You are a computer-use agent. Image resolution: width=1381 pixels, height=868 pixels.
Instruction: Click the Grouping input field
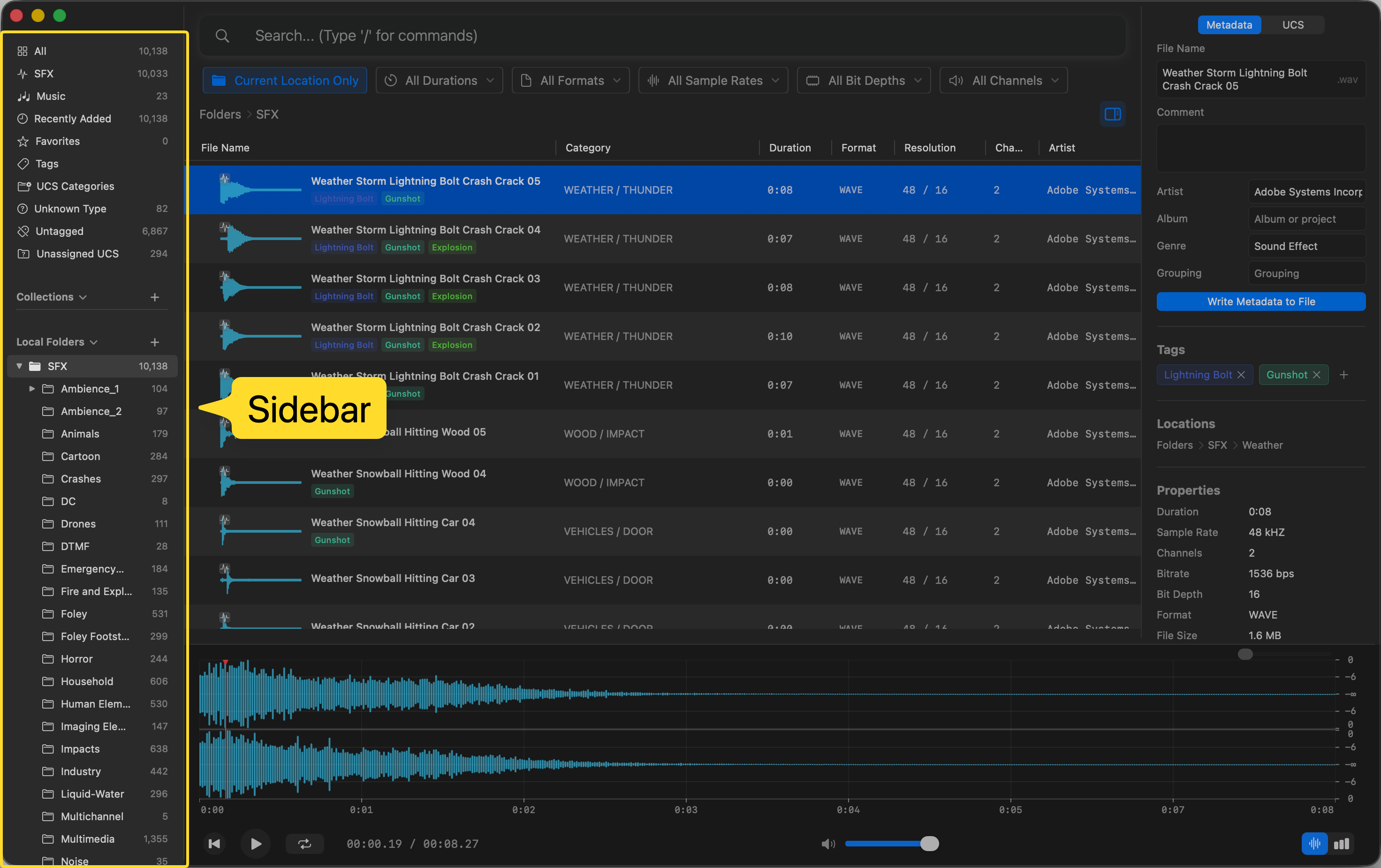click(1306, 273)
